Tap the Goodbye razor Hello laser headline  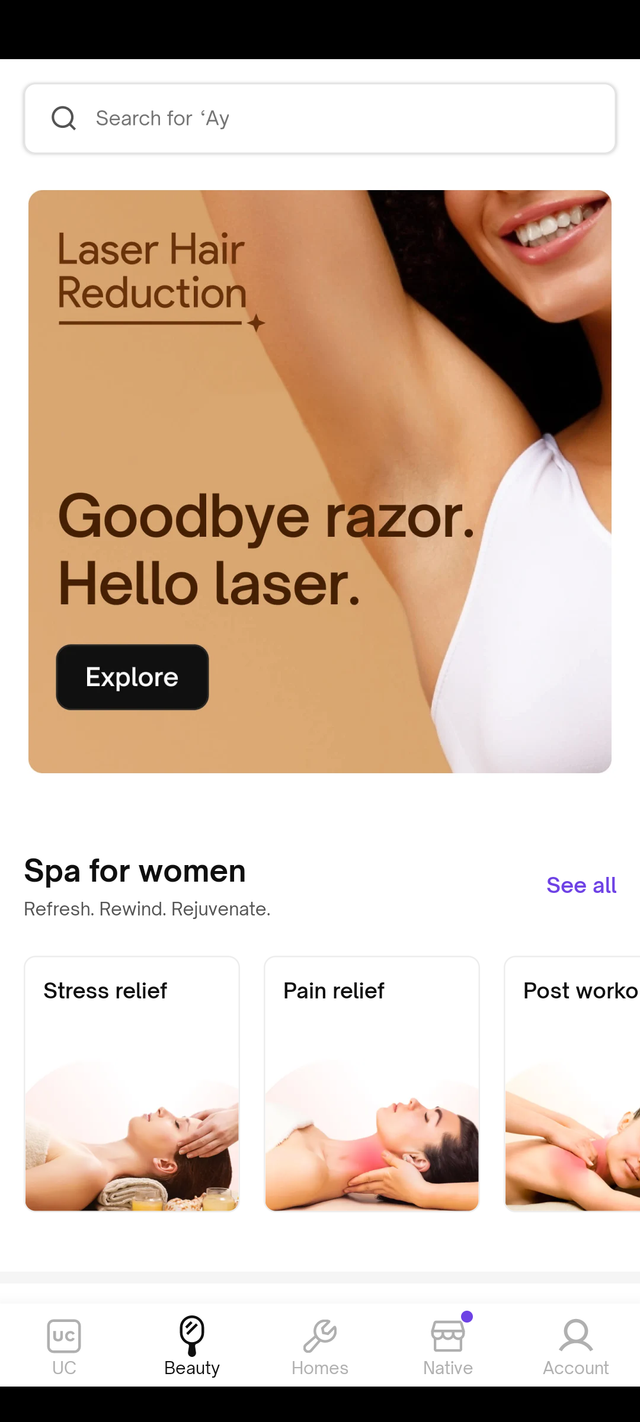click(266, 550)
